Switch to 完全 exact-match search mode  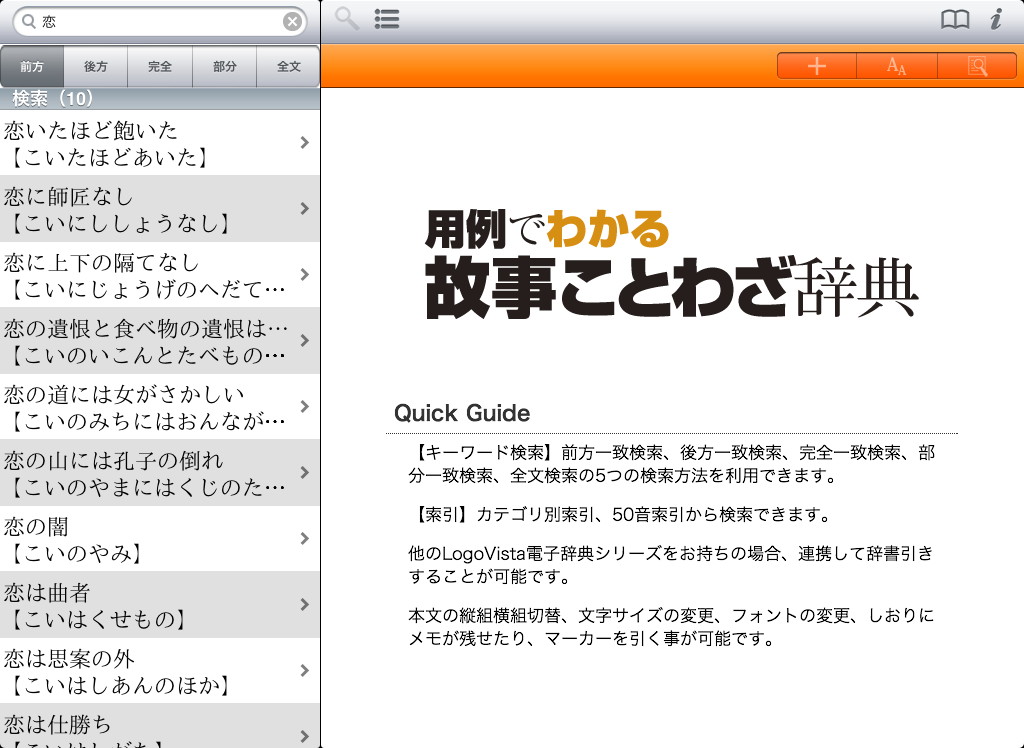[x=160, y=67]
